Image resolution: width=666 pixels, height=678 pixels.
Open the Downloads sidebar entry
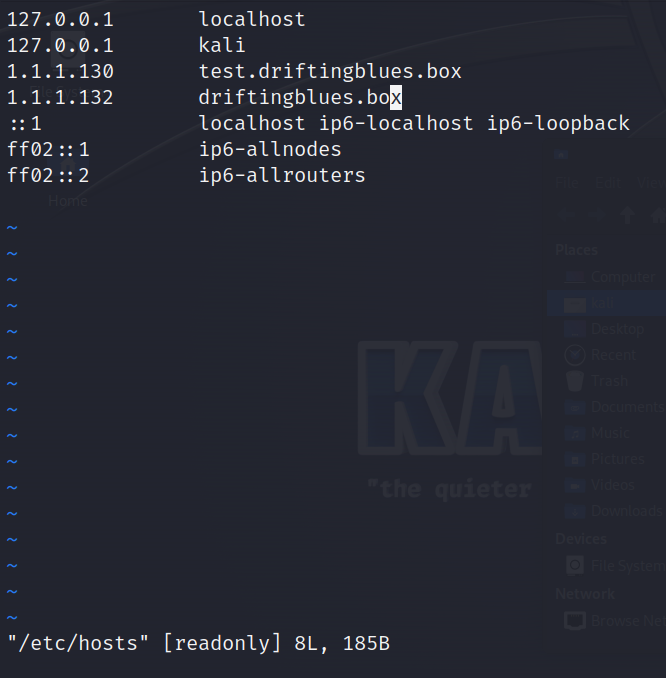(x=626, y=511)
